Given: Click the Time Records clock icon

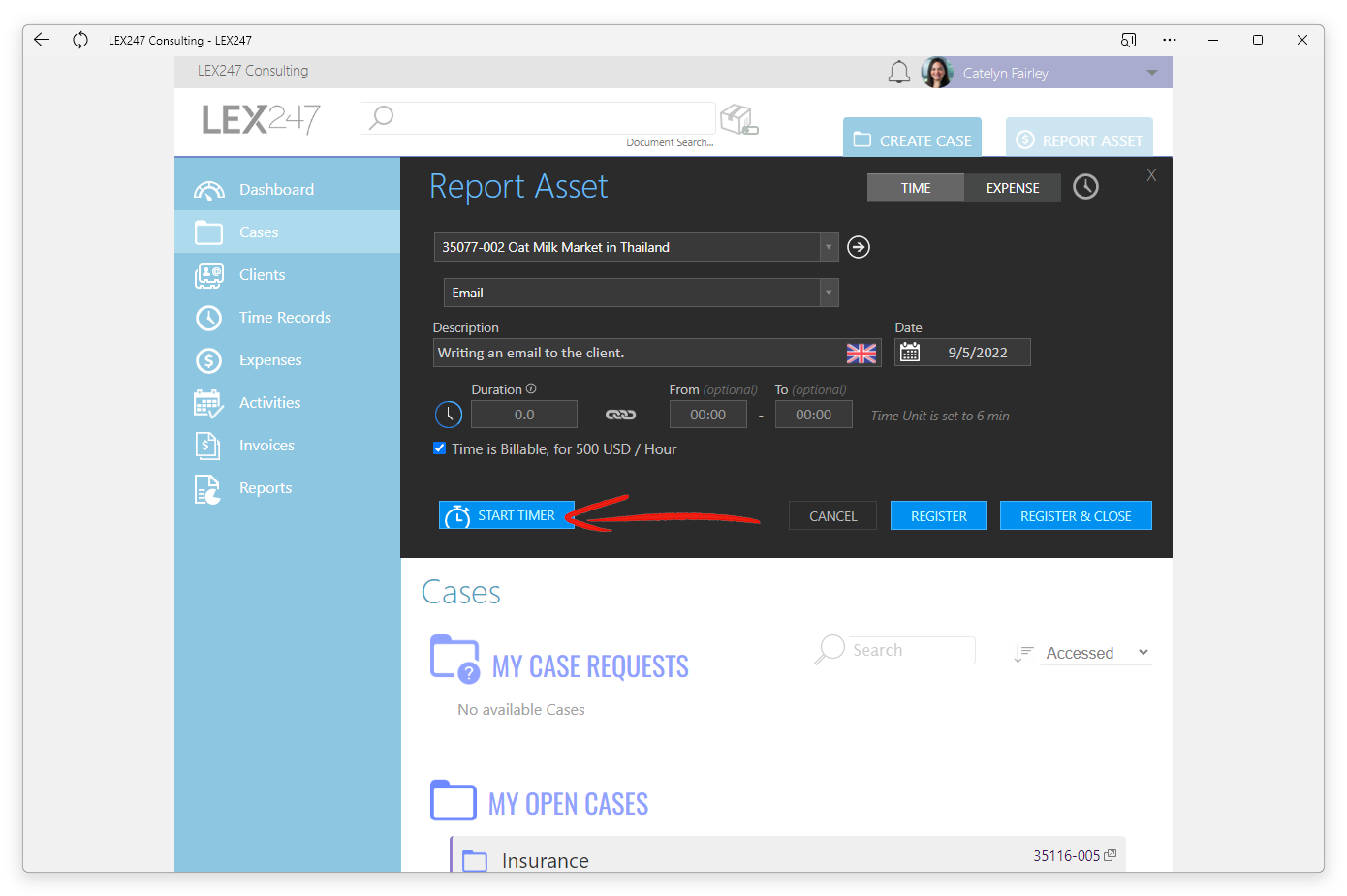Looking at the screenshot, I should click(209, 318).
